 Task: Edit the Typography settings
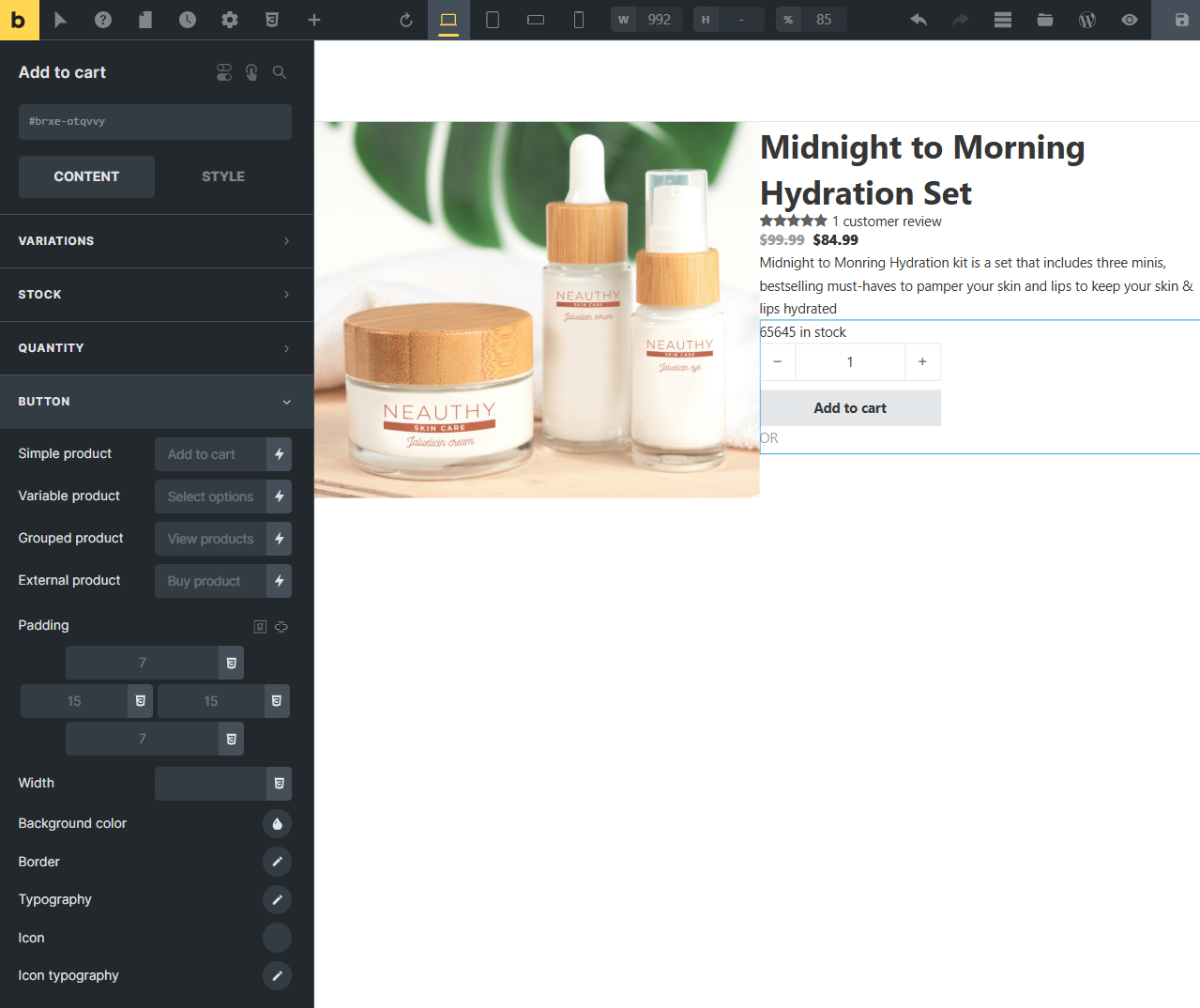click(x=277, y=900)
